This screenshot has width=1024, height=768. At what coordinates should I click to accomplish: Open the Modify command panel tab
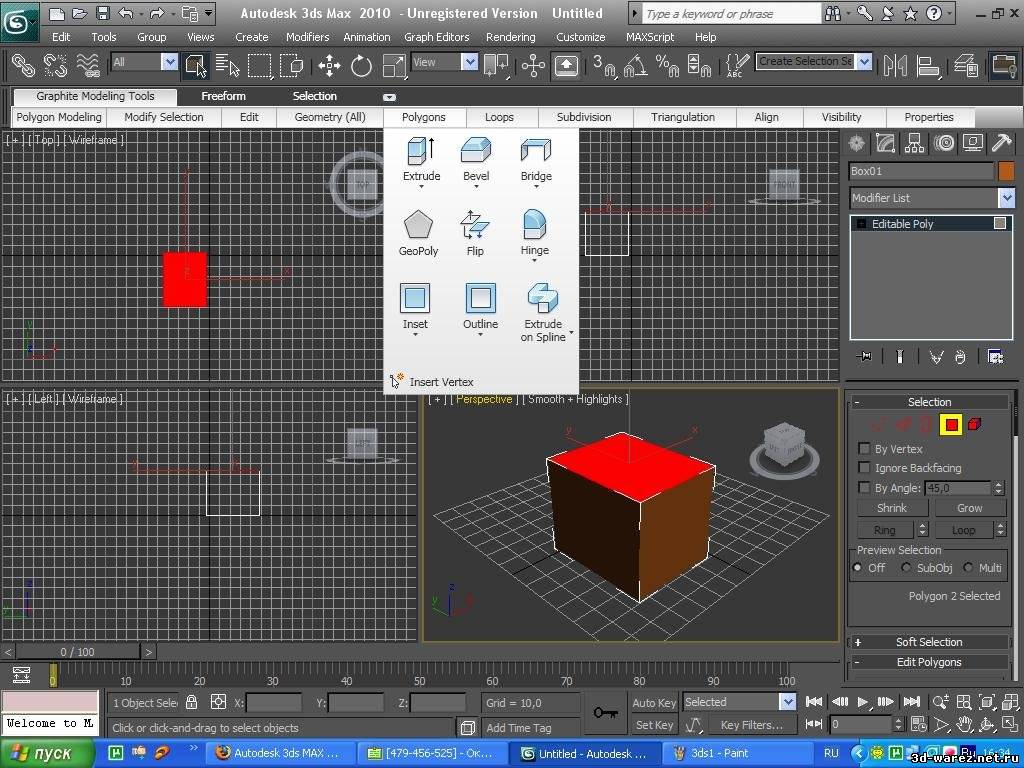click(886, 143)
